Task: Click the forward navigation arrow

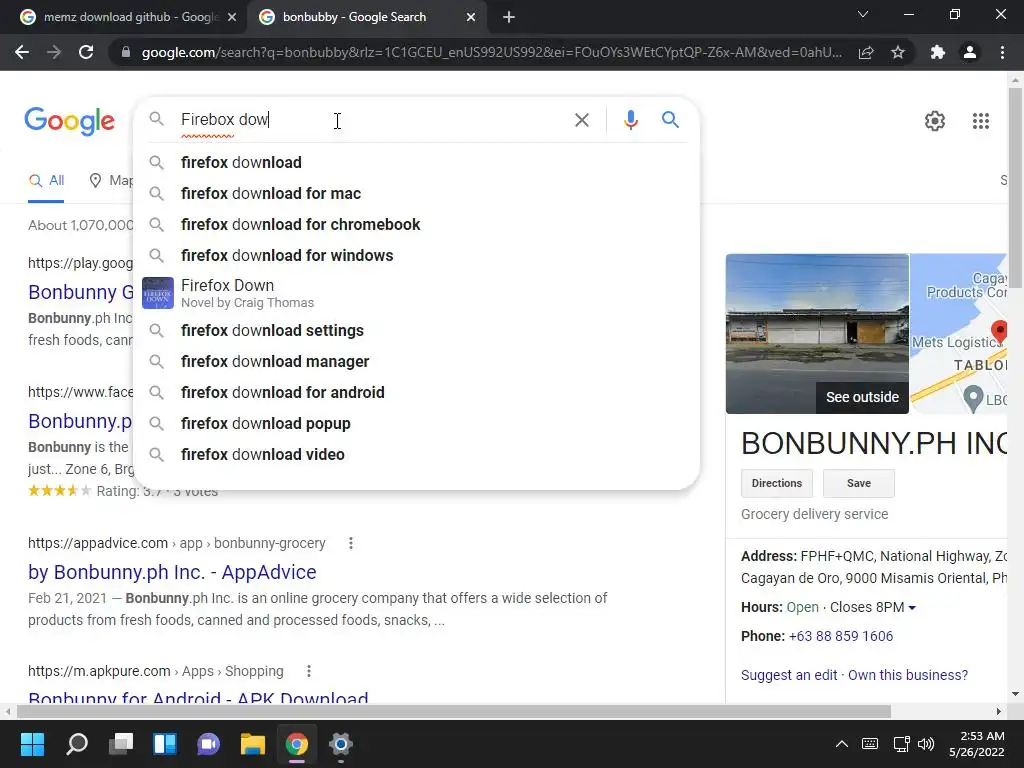Action: [x=54, y=52]
